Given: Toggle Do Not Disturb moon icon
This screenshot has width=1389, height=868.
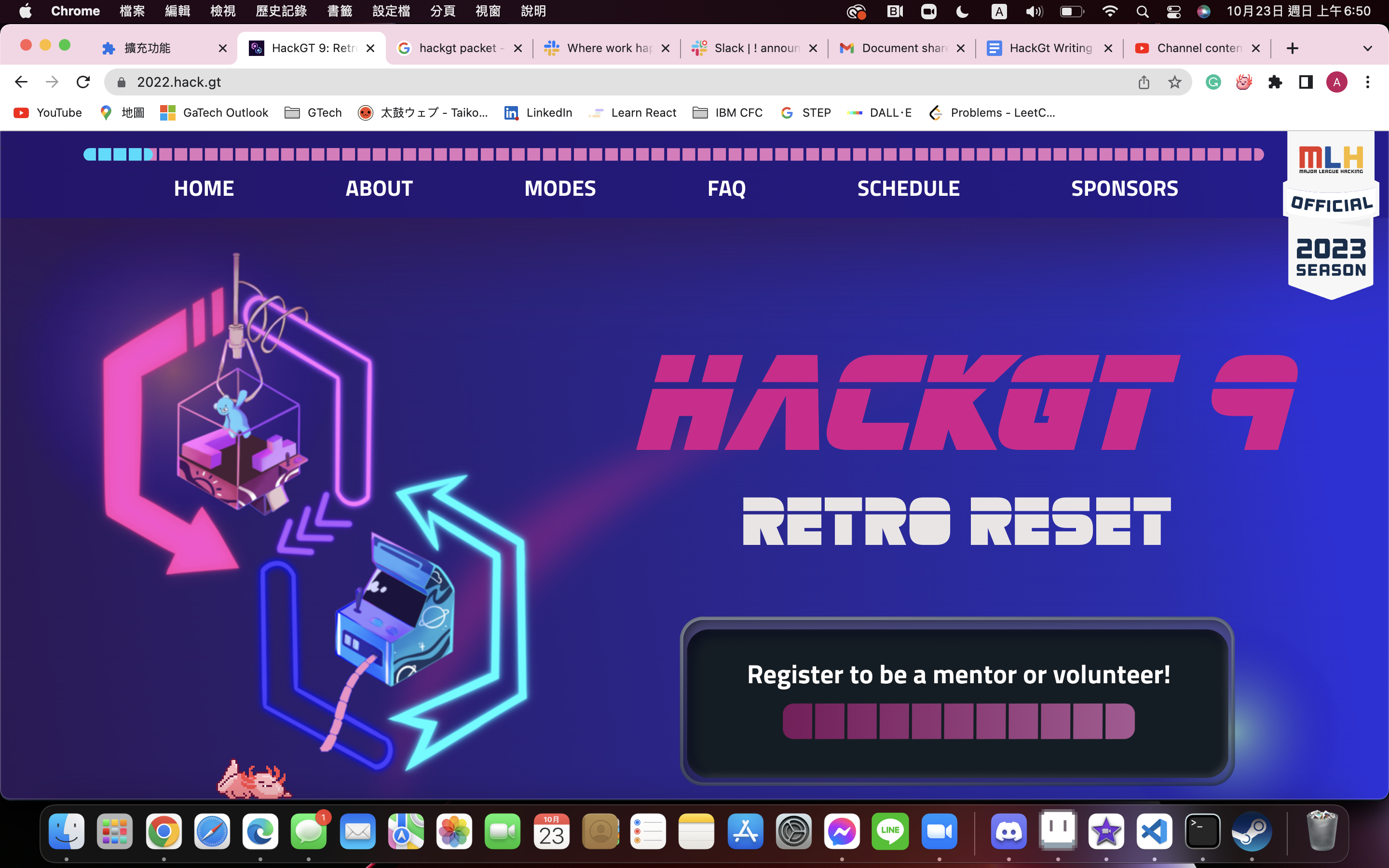Looking at the screenshot, I should pos(963,12).
